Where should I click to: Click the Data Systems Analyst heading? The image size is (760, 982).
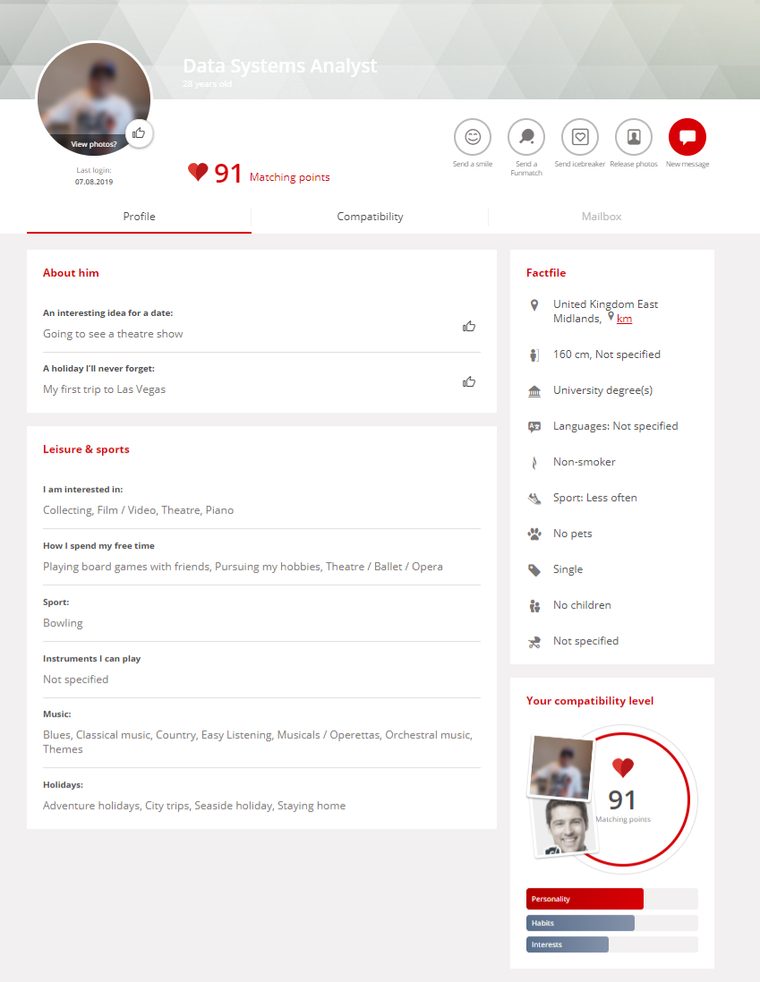tap(280, 66)
